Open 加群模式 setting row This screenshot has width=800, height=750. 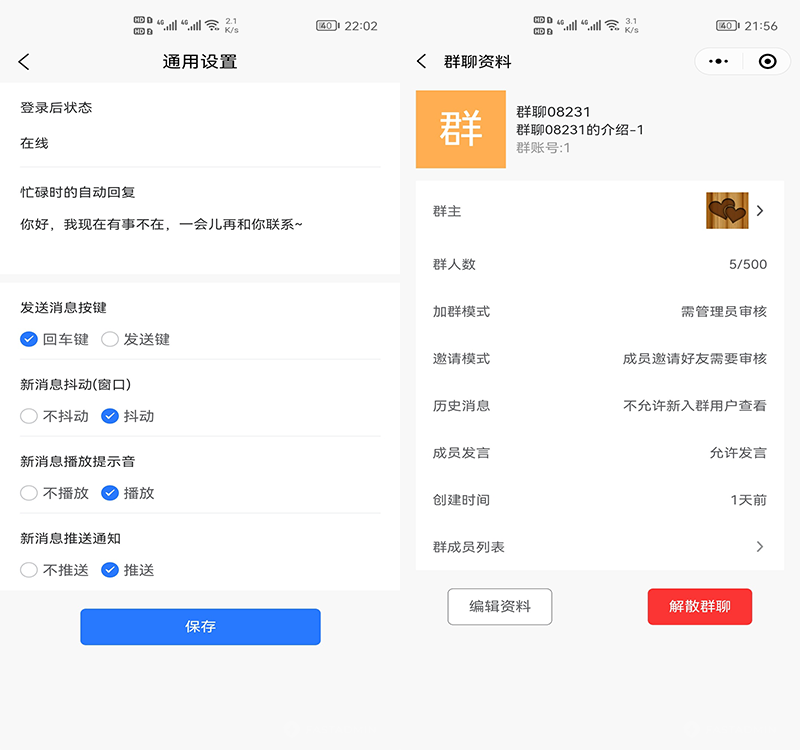coord(600,312)
